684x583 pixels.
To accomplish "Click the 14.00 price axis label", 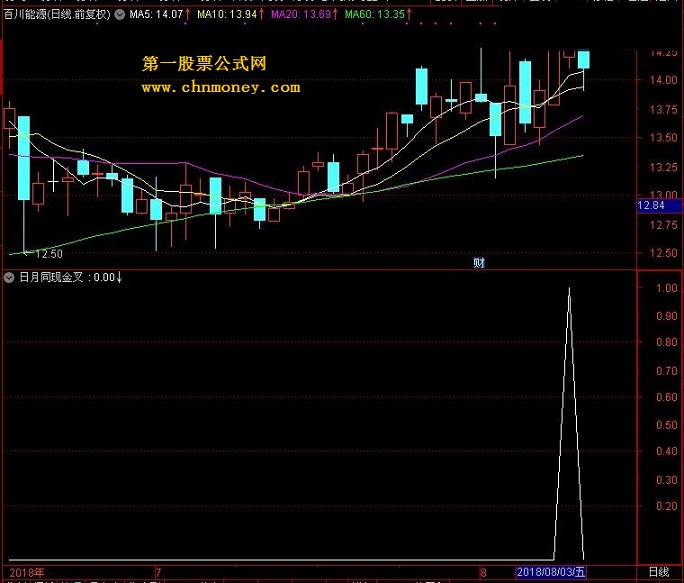I will [663, 80].
